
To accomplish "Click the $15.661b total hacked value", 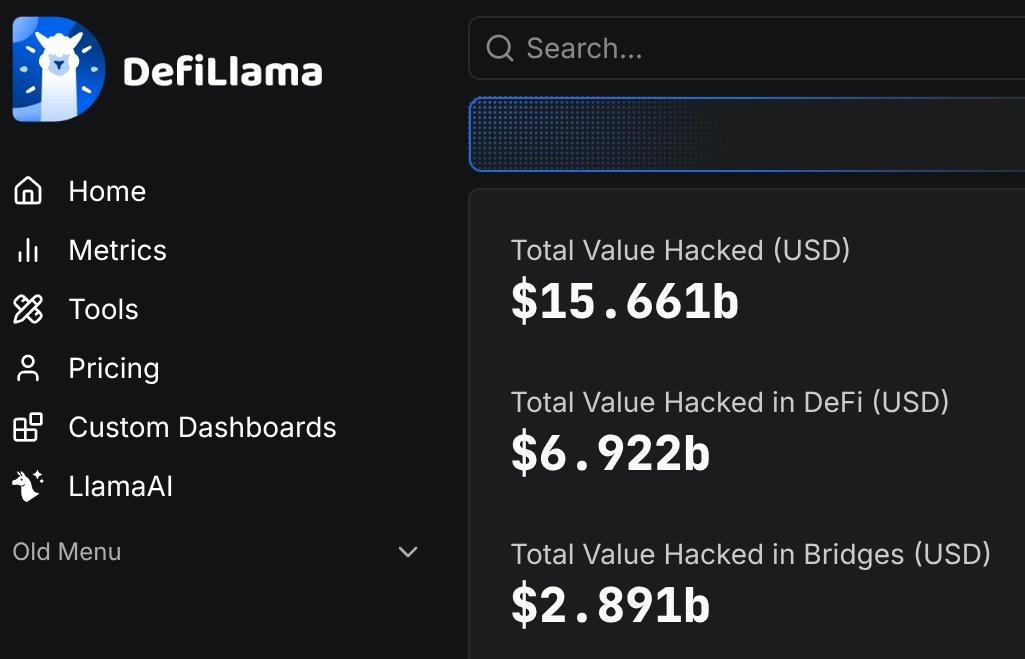I will [624, 302].
